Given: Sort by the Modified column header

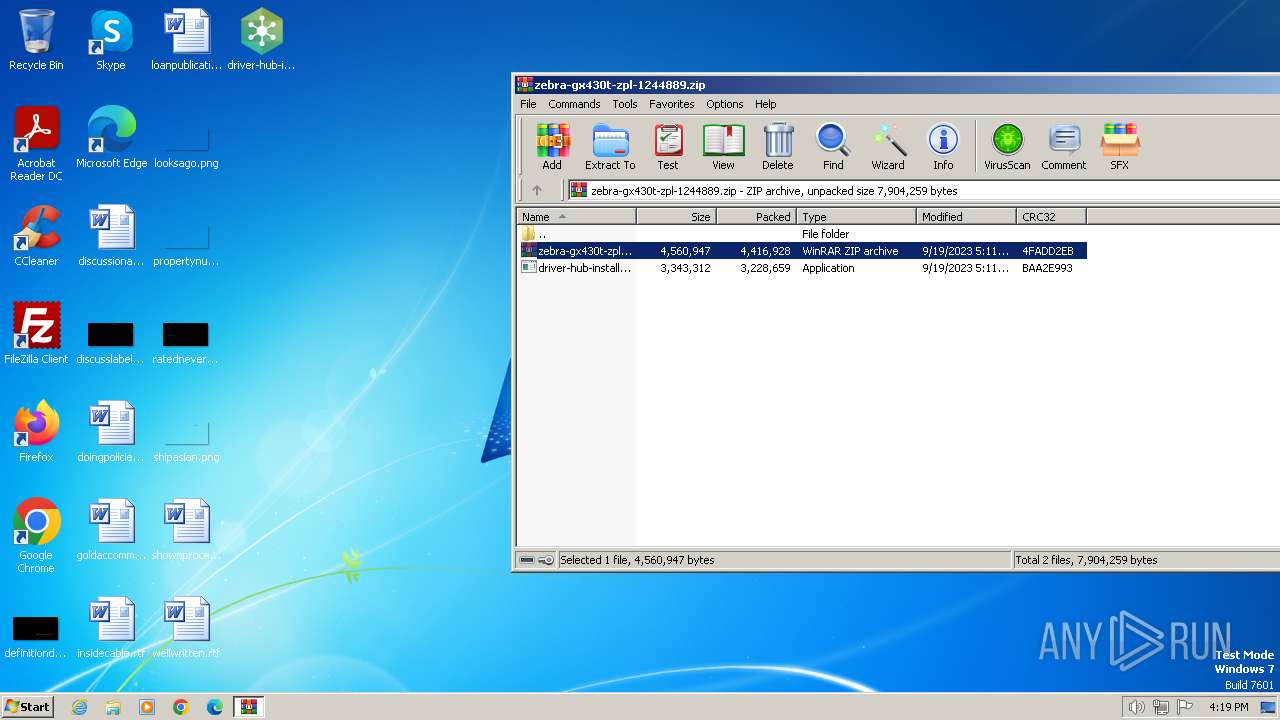Looking at the screenshot, I should pyautogui.click(x=966, y=216).
